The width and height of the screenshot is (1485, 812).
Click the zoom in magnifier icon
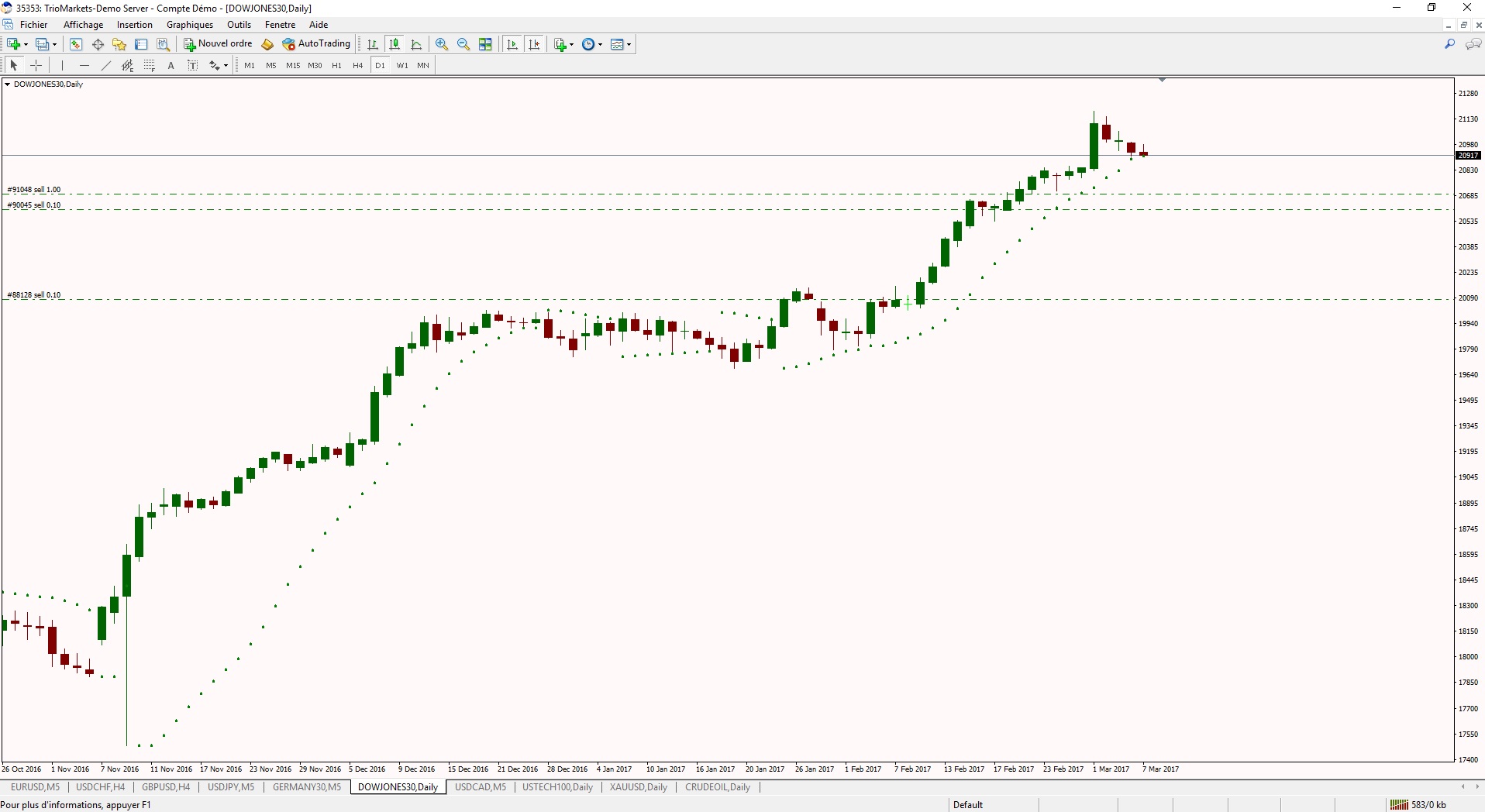pyautogui.click(x=442, y=44)
